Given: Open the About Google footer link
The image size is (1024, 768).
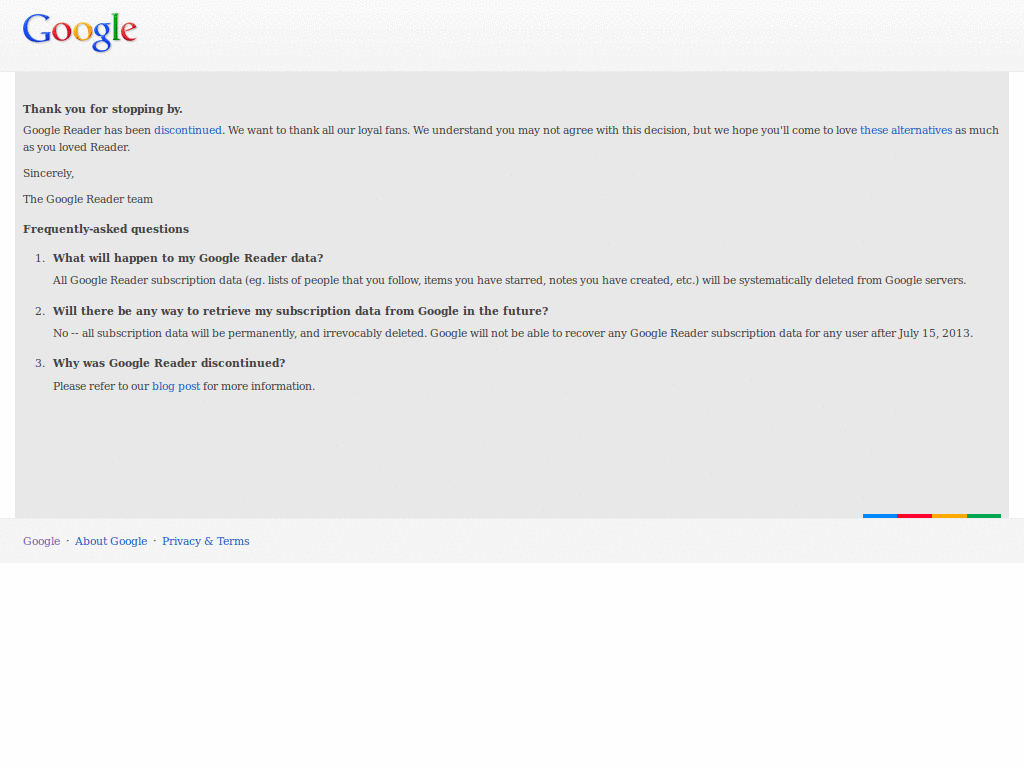Looking at the screenshot, I should click(111, 541).
